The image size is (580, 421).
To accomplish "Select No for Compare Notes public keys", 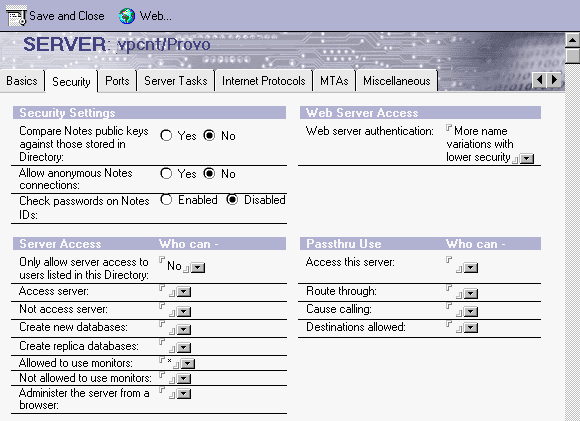I will click(x=209, y=135).
